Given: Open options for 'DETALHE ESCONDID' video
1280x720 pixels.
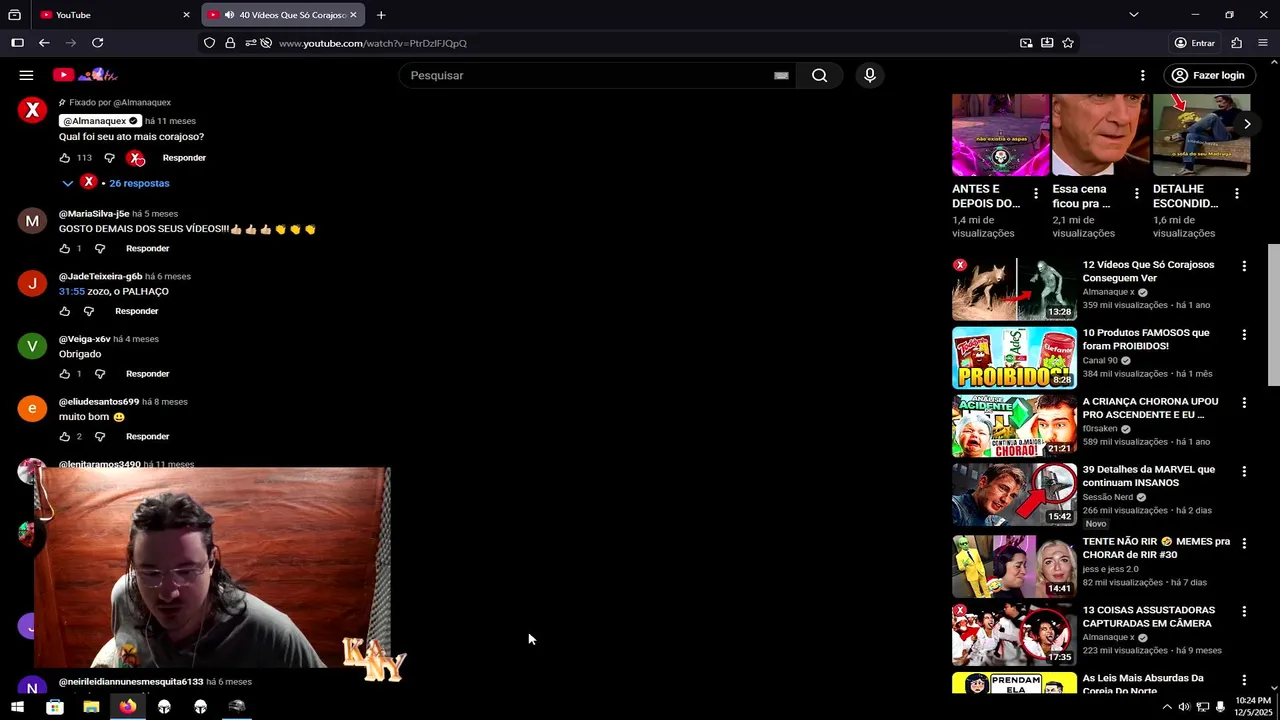Looking at the screenshot, I should (x=1236, y=194).
